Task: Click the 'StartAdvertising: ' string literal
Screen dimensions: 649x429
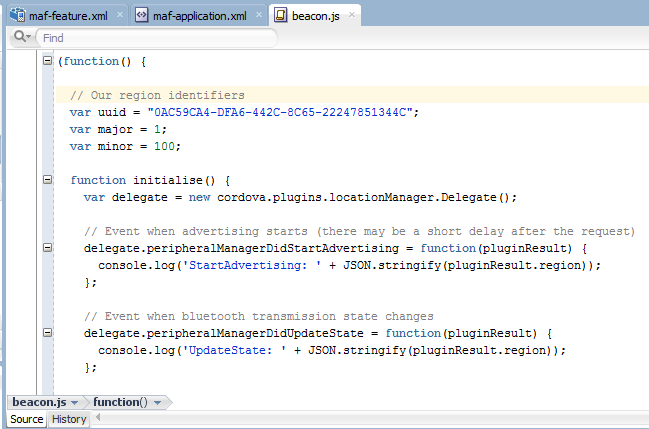Action: 252,265
